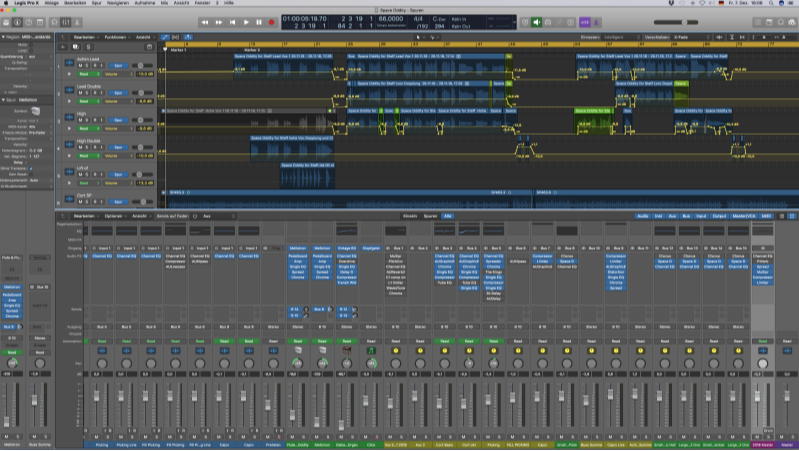The width and height of the screenshot is (799, 451).
Task: Open the Aufnahme menu
Action: pos(145,3)
